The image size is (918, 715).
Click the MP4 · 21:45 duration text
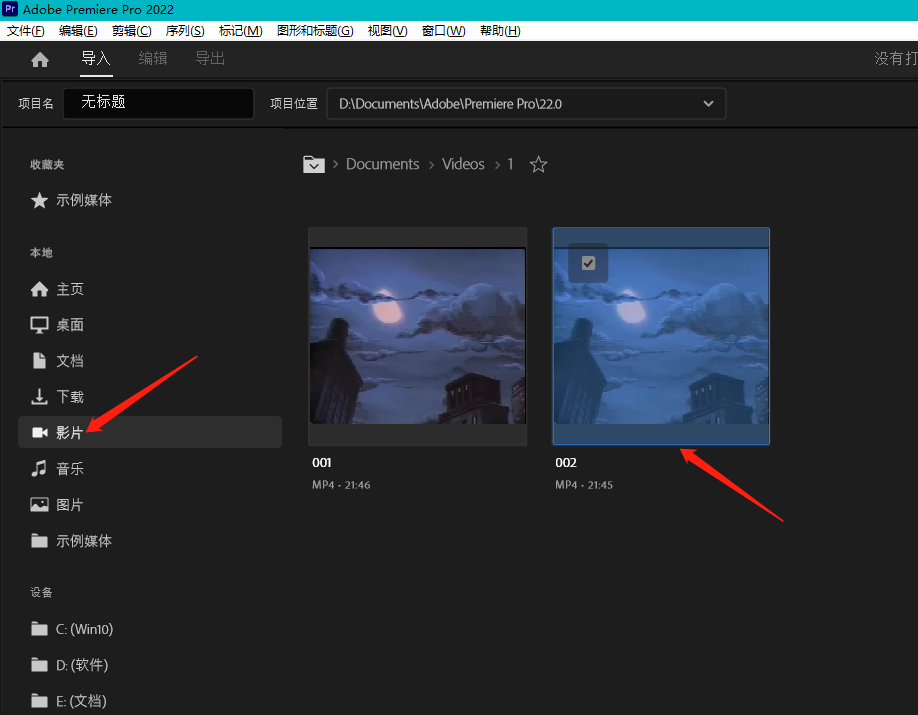coord(584,485)
